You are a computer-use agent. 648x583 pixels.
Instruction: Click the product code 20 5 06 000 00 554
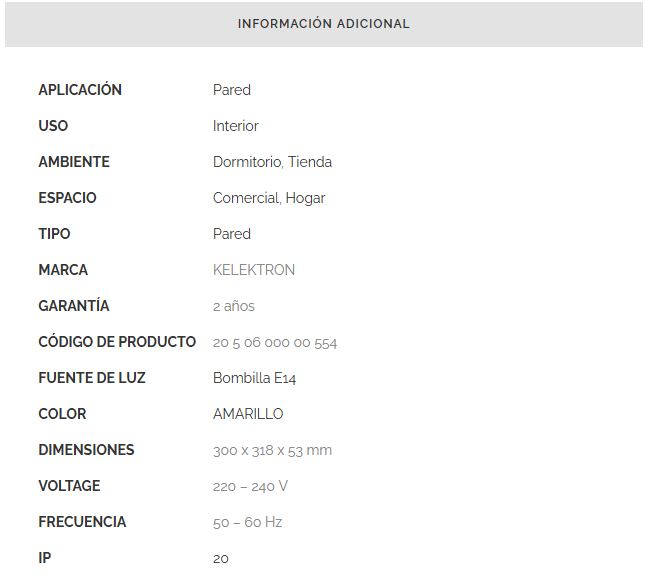pyautogui.click(x=275, y=343)
